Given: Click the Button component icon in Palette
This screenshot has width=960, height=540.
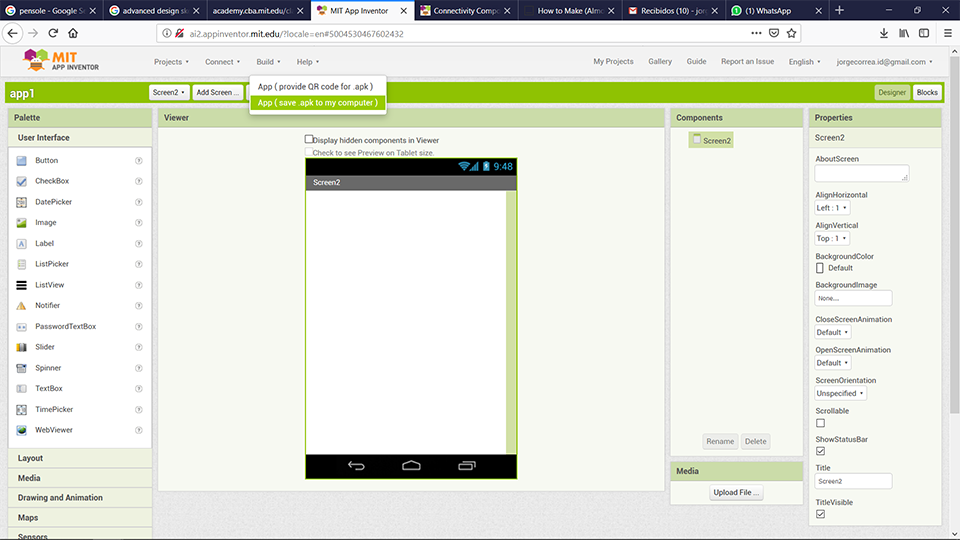Looking at the screenshot, I should click(x=21, y=160).
